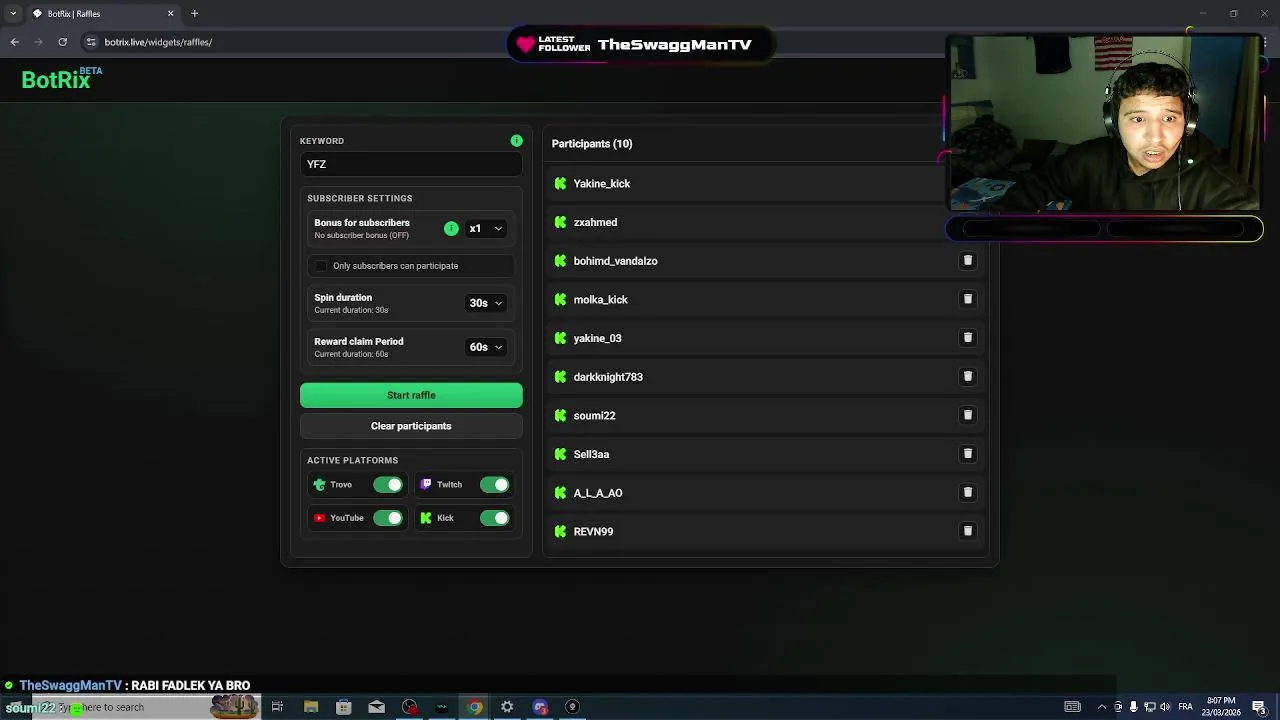Click the clock showing 8:07 PM
1280x720 pixels.
click(1221, 707)
